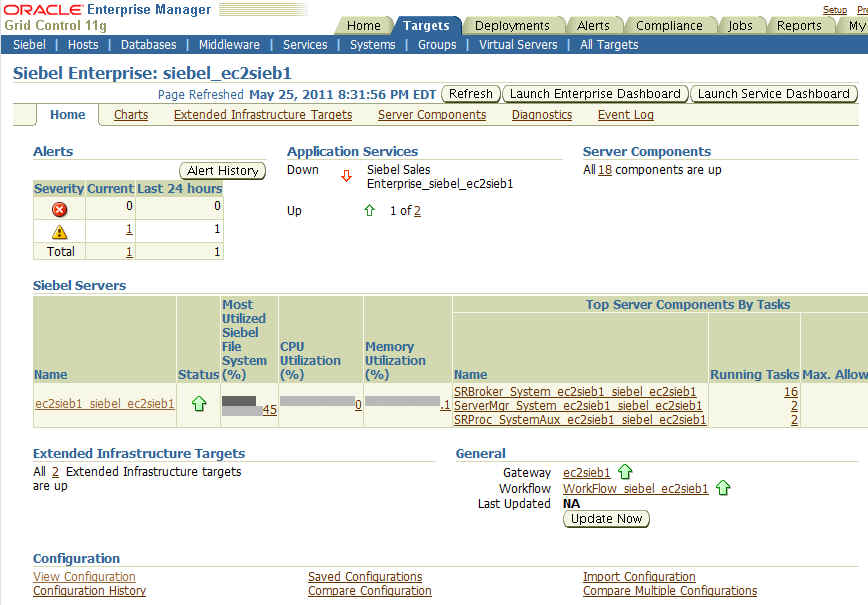Select the Home page sub-tab

coord(68,115)
